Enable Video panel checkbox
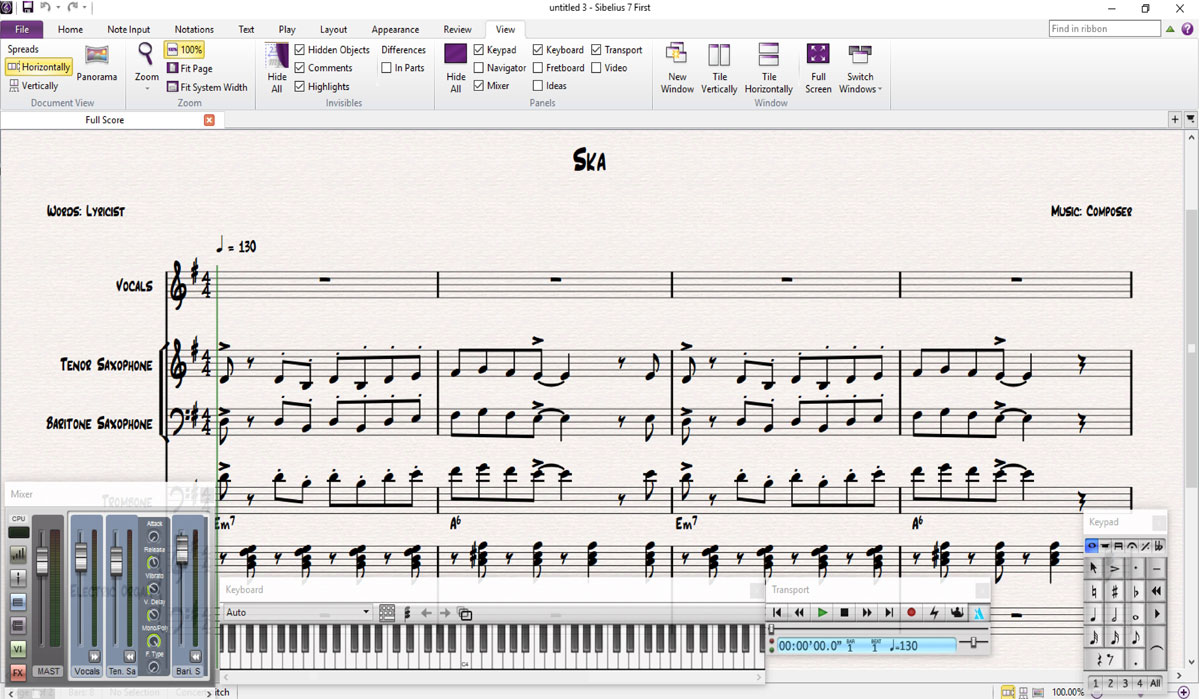The width and height of the screenshot is (1200, 699). [596, 68]
